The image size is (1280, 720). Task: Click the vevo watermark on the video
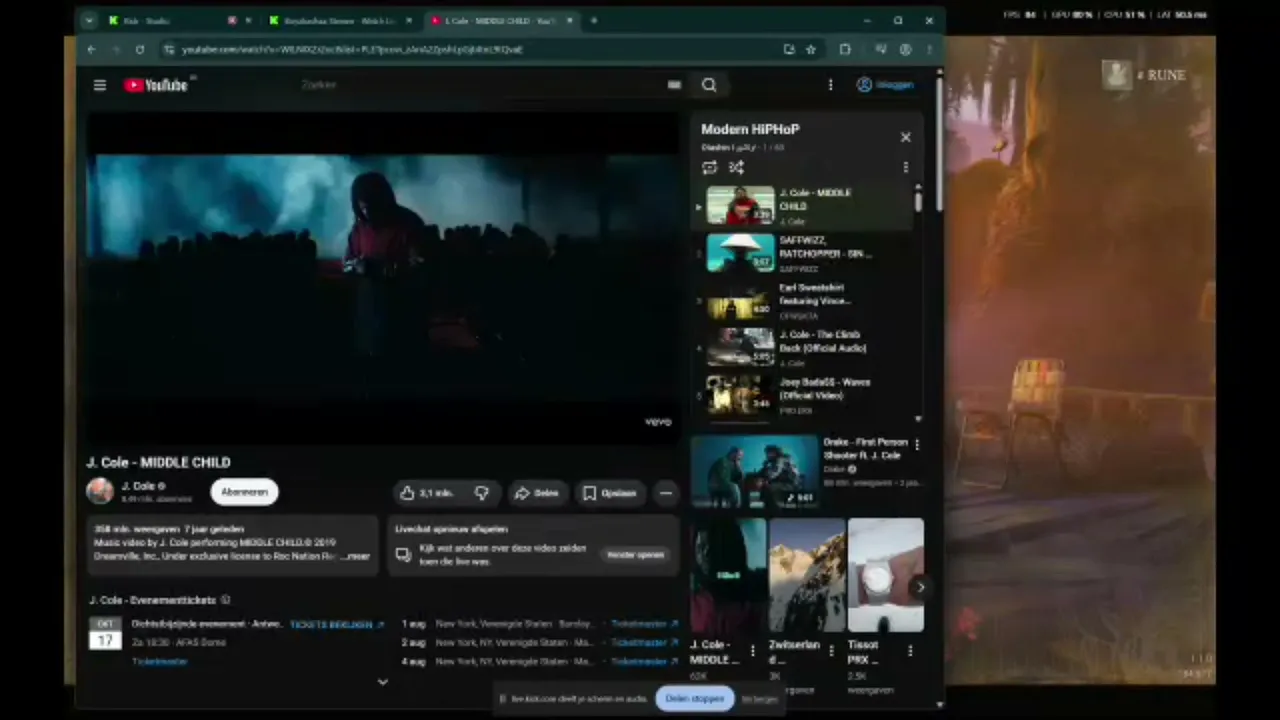(658, 422)
